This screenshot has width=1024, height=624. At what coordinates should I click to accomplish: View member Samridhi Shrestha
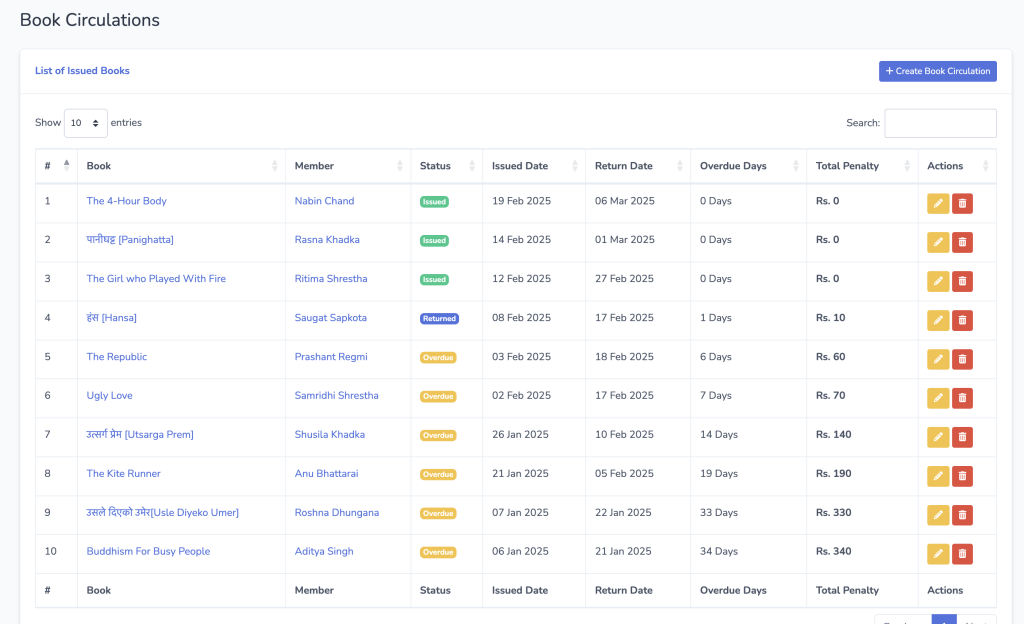[x=336, y=396]
